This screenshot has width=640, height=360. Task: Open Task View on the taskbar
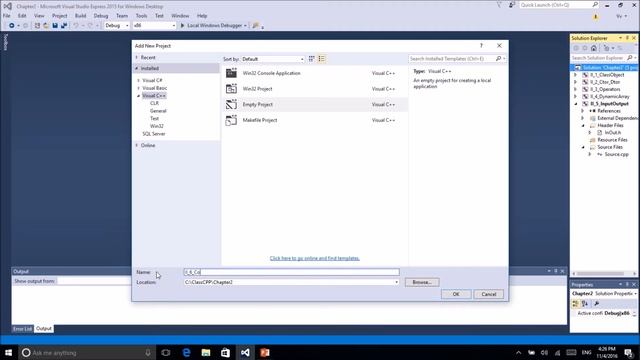coord(166,353)
